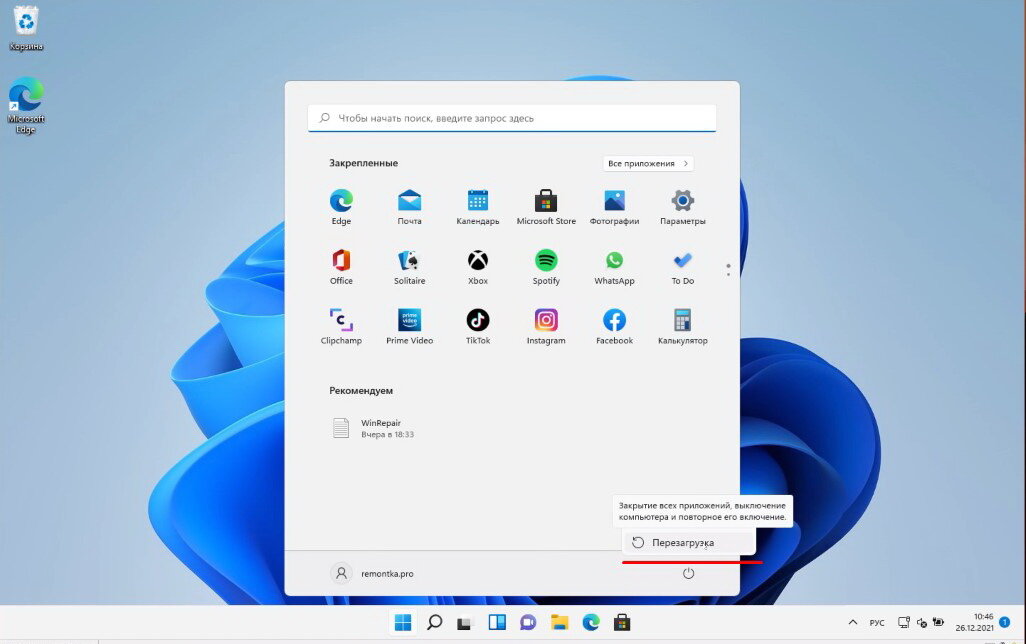Image resolution: width=1026 pixels, height=644 pixels.
Task: Launch TikTok from pinned apps
Action: point(478,326)
